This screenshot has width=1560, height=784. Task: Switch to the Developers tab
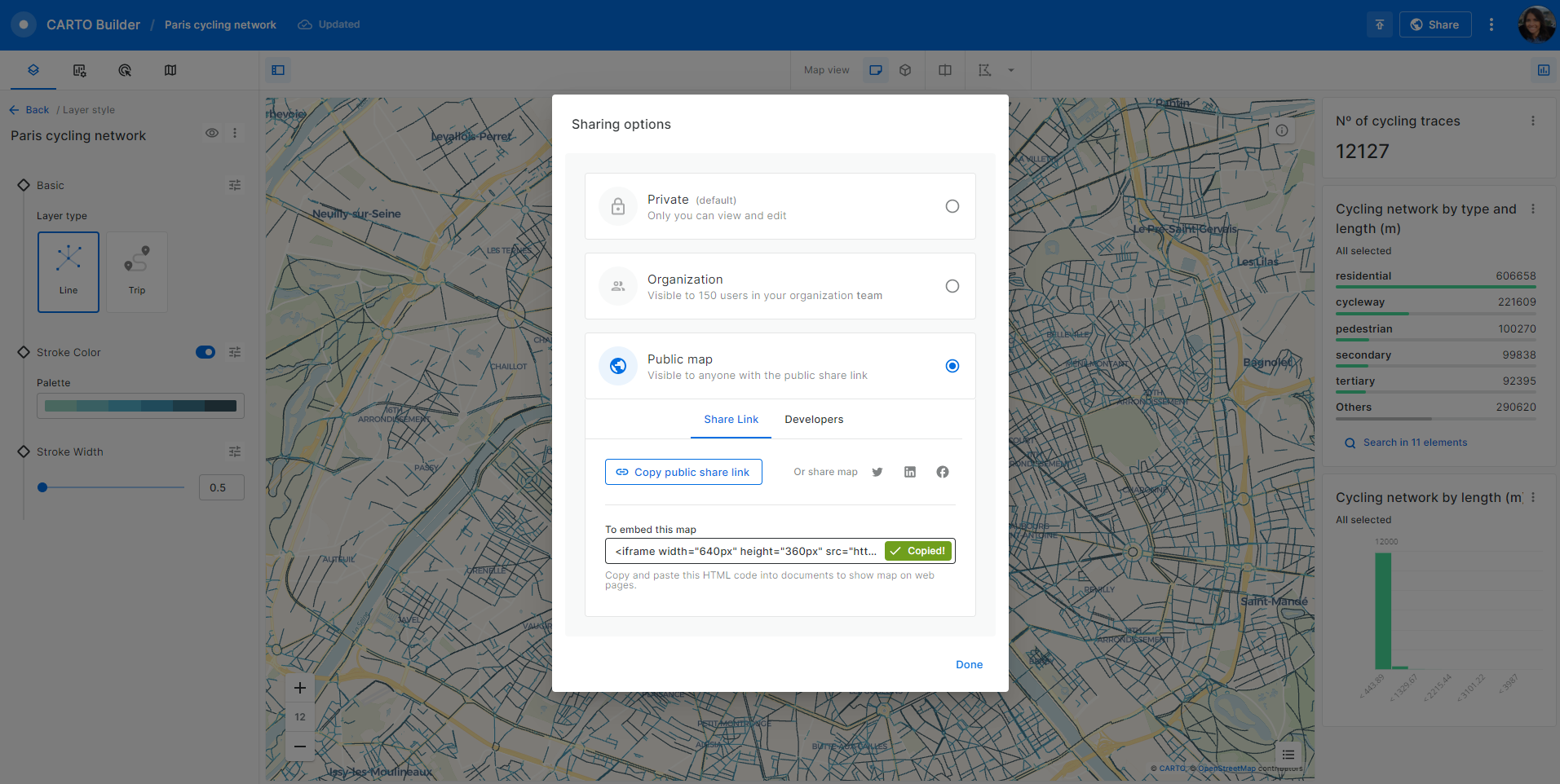pos(814,420)
